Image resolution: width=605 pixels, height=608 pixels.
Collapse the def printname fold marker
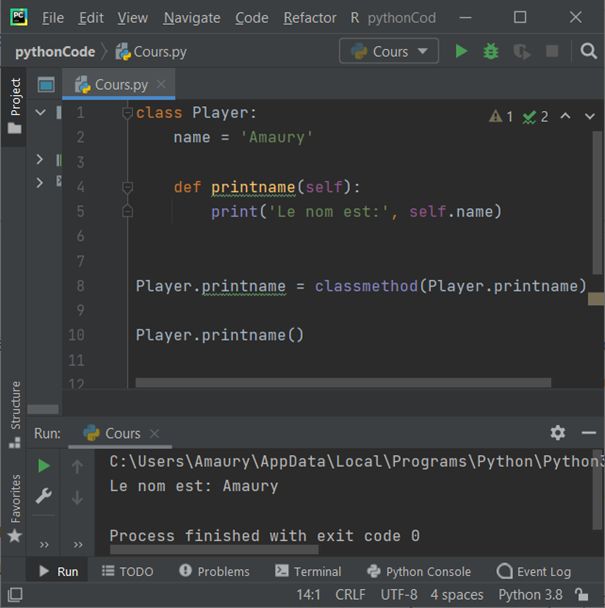coord(127,187)
